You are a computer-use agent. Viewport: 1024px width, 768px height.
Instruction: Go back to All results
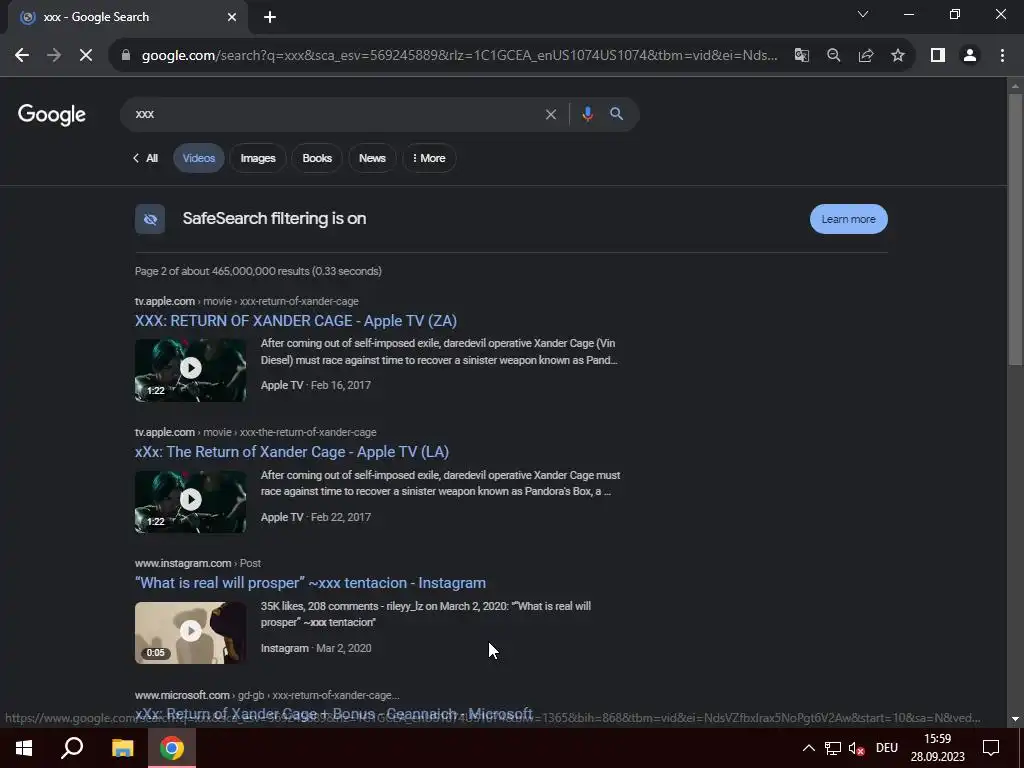(x=146, y=158)
